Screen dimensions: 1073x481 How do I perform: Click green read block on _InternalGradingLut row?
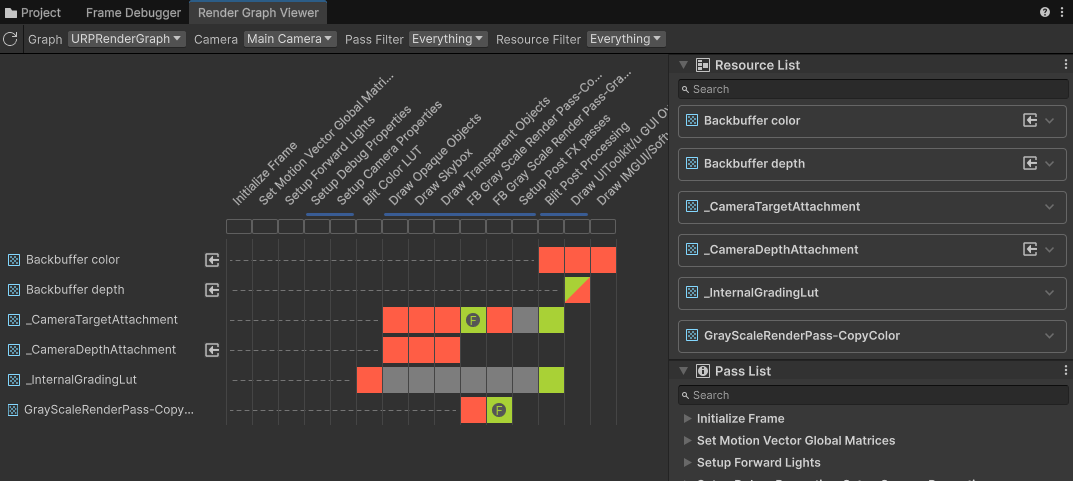click(x=551, y=380)
